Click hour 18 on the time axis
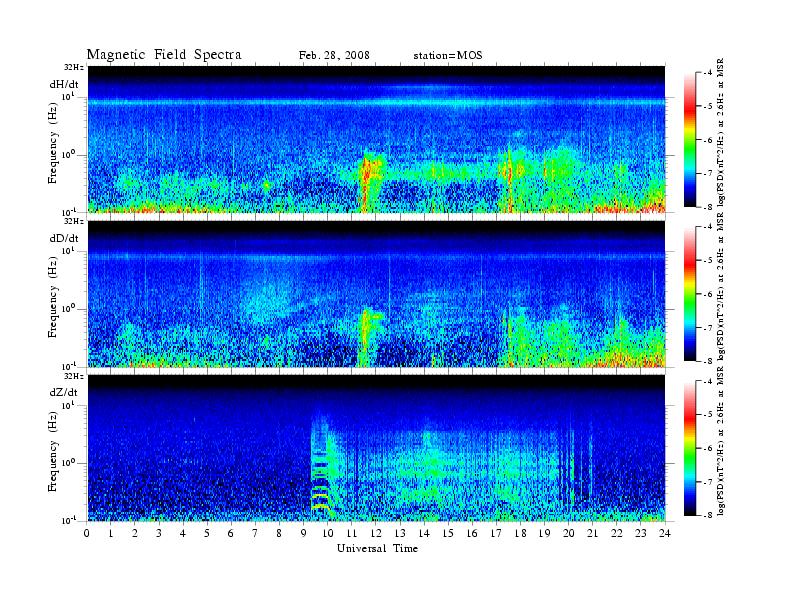 [x=520, y=533]
